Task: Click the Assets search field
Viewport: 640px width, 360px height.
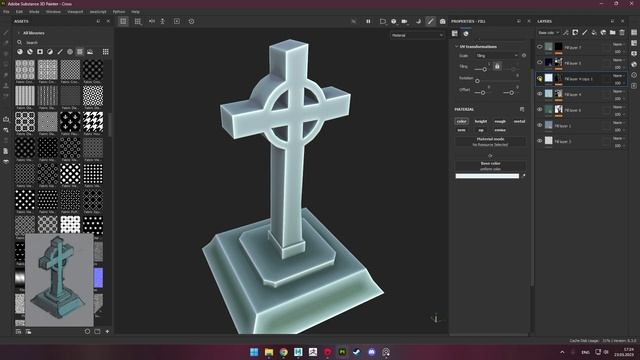Action: (x=61, y=42)
